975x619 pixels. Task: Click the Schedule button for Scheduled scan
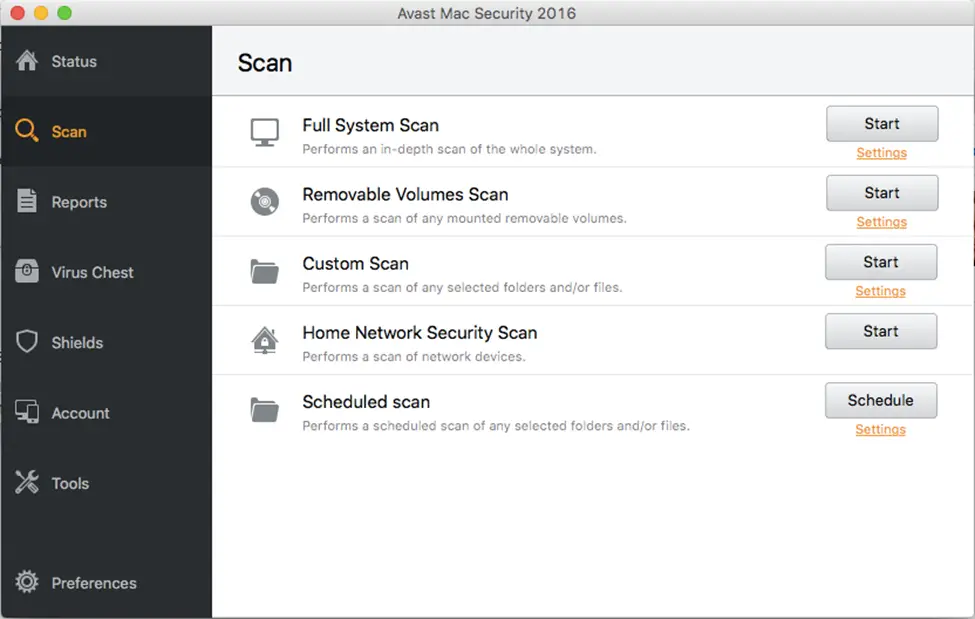(x=880, y=400)
